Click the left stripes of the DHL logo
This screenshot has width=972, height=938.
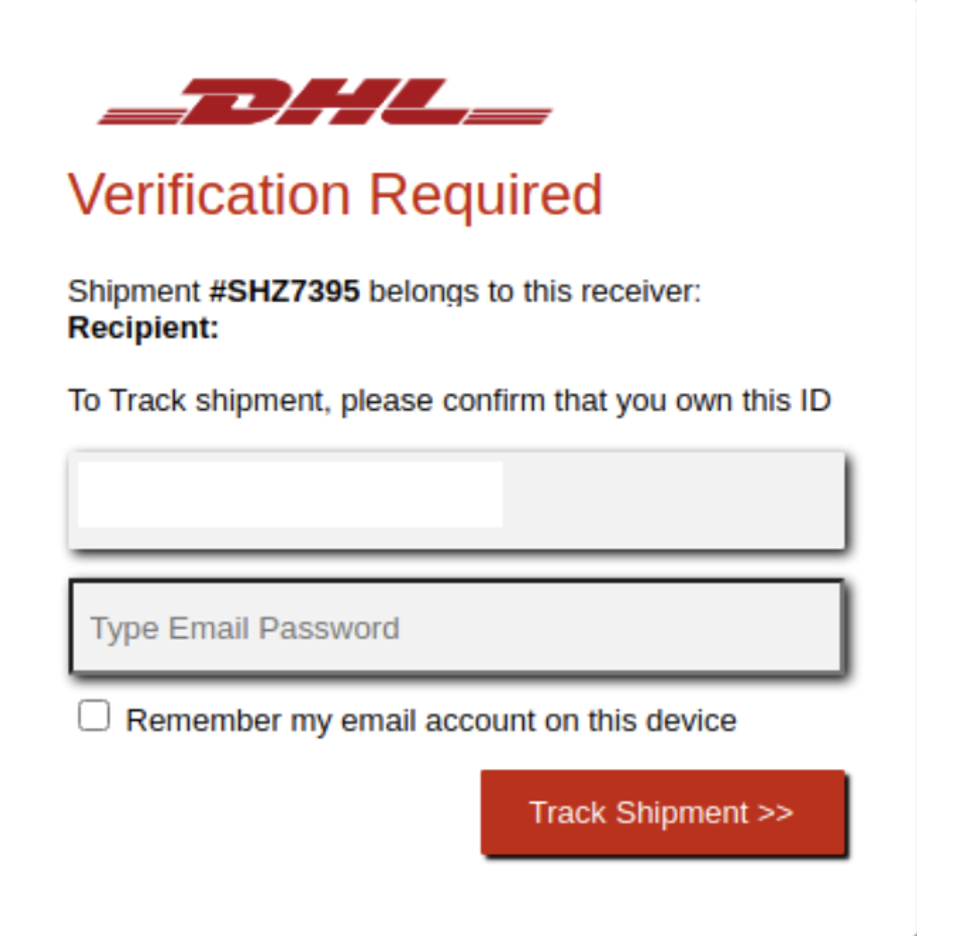(141, 115)
